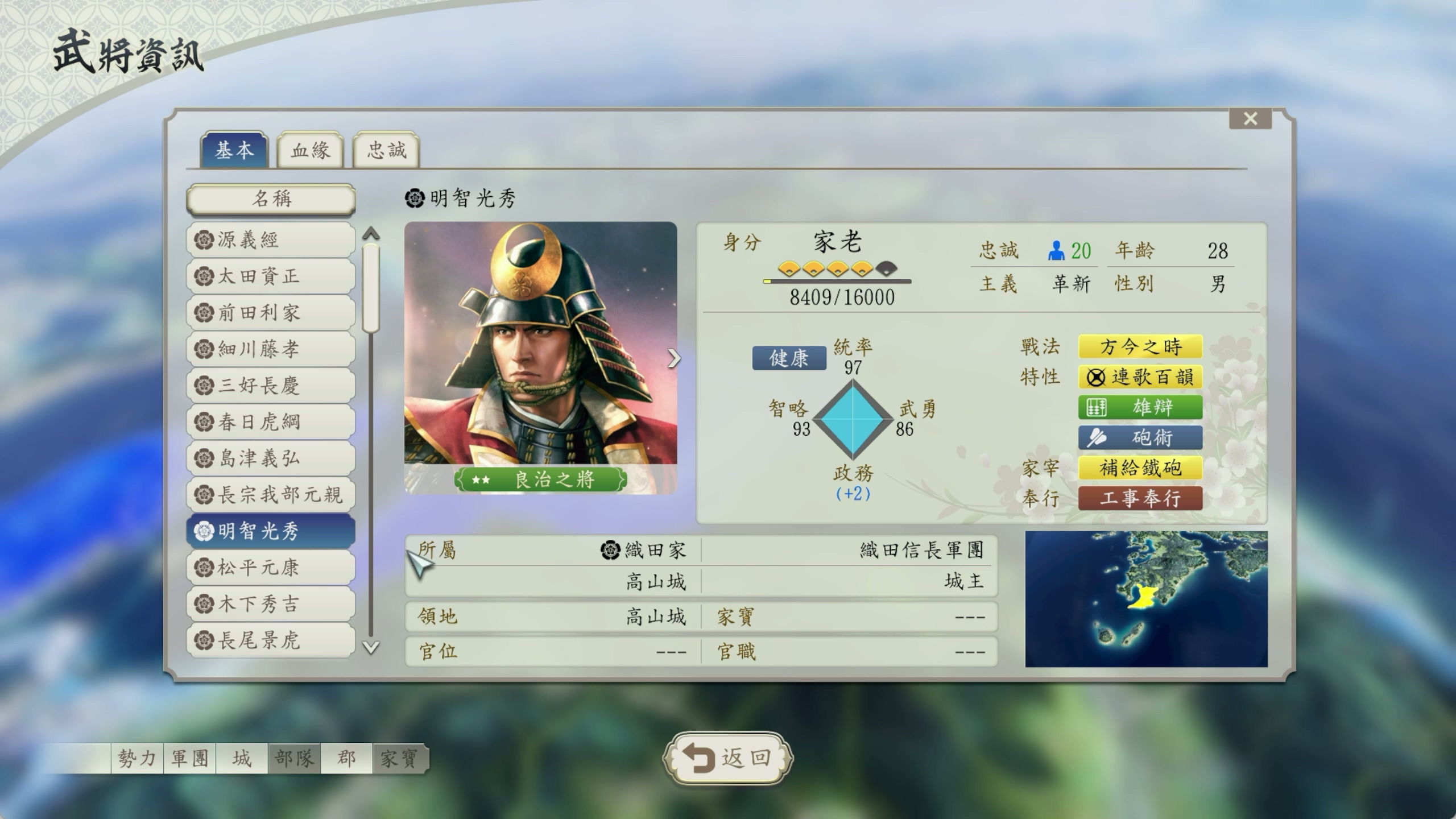The image size is (1456, 819).
Task: Toggle the 勢力 filter at bottom bar
Action: pyautogui.click(x=137, y=758)
